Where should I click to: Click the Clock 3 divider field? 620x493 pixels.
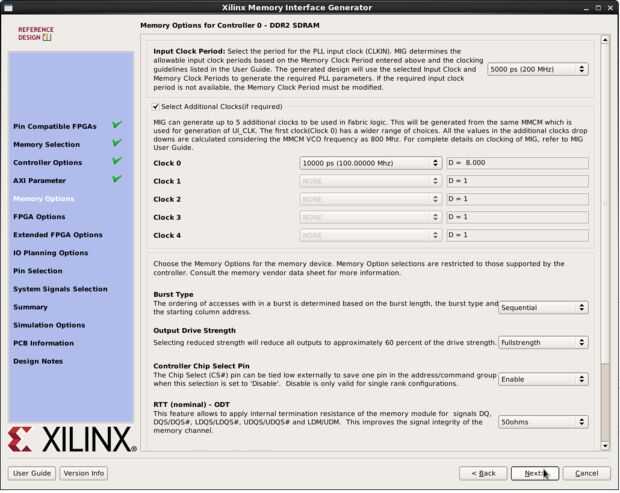517,217
